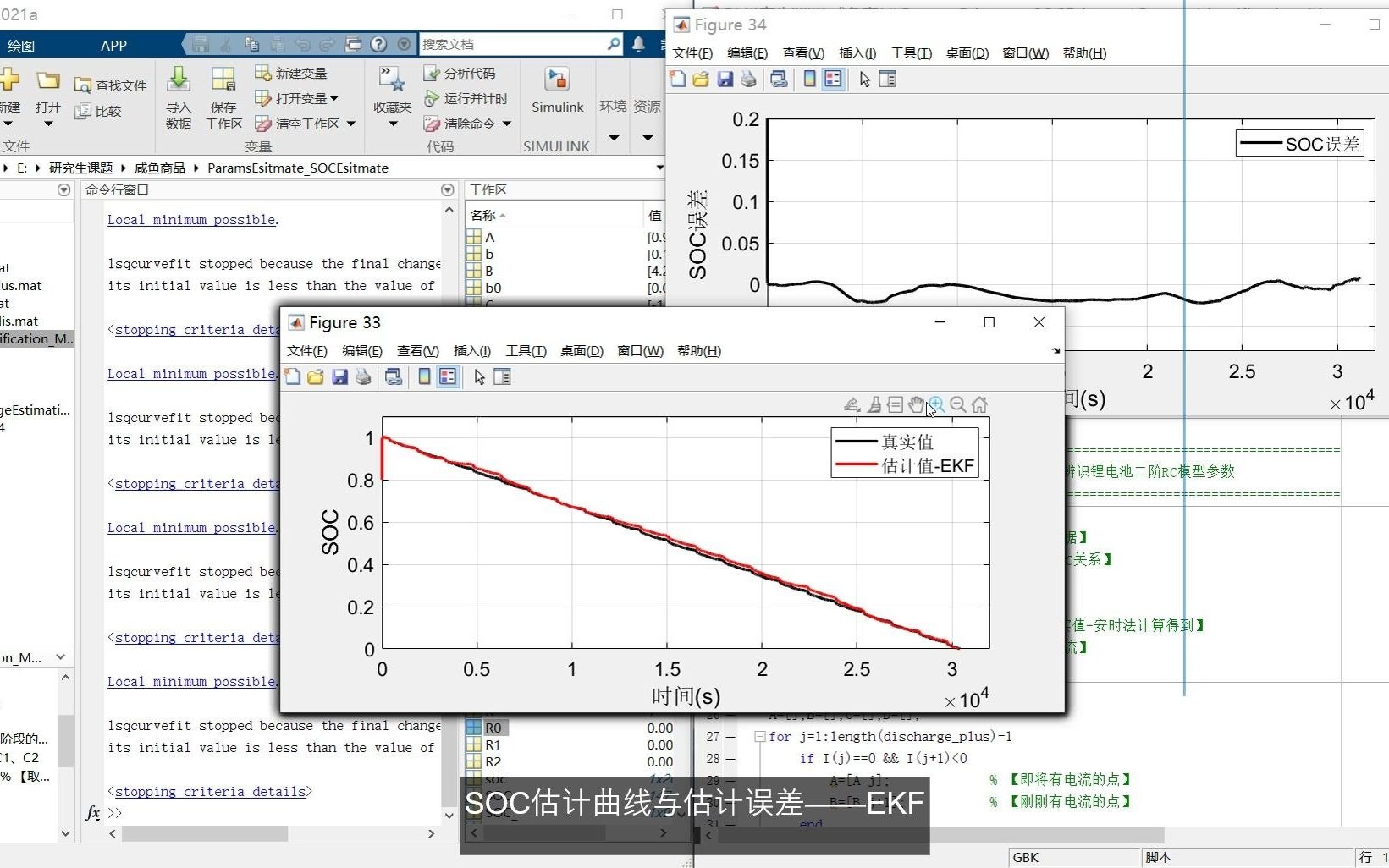
Task: Insert colorbar in Figure 33
Action: [x=424, y=377]
